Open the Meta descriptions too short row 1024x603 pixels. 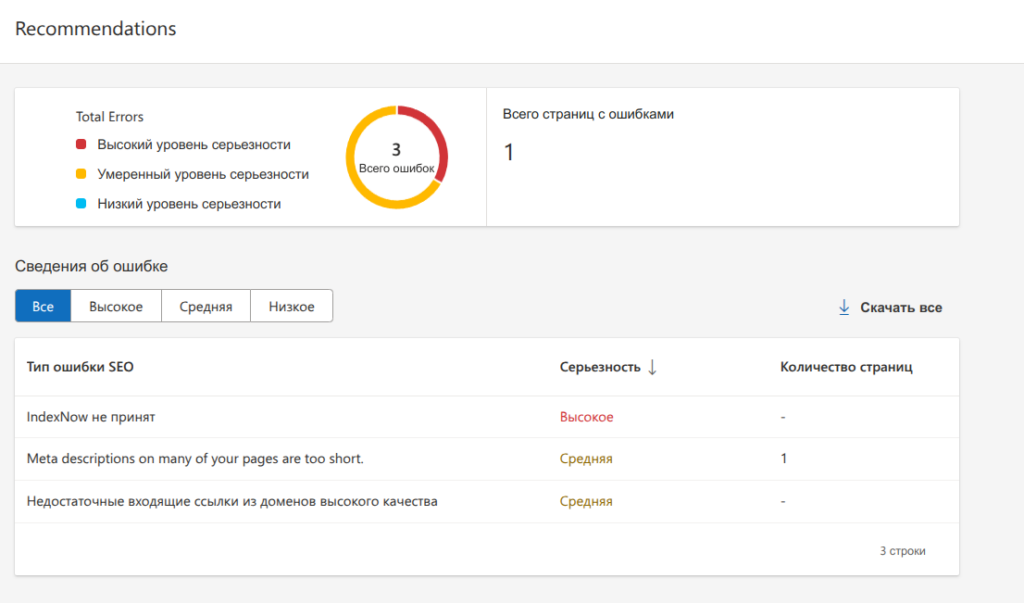click(x=194, y=459)
